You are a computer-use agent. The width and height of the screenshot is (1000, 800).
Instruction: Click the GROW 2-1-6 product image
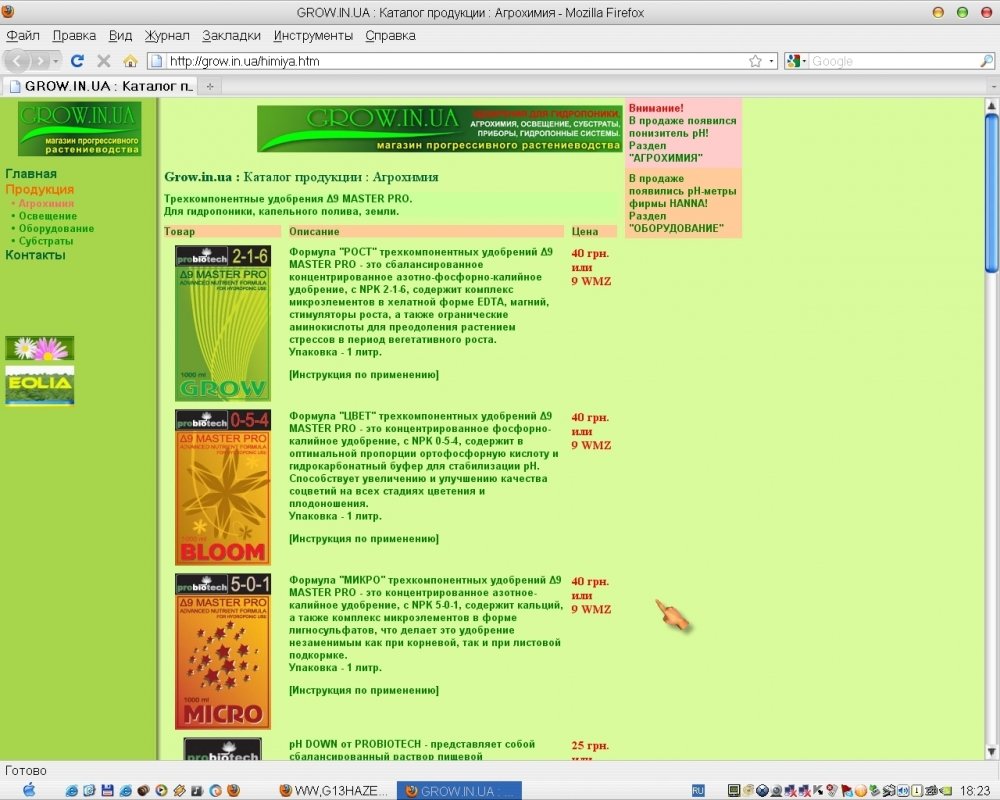click(223, 323)
